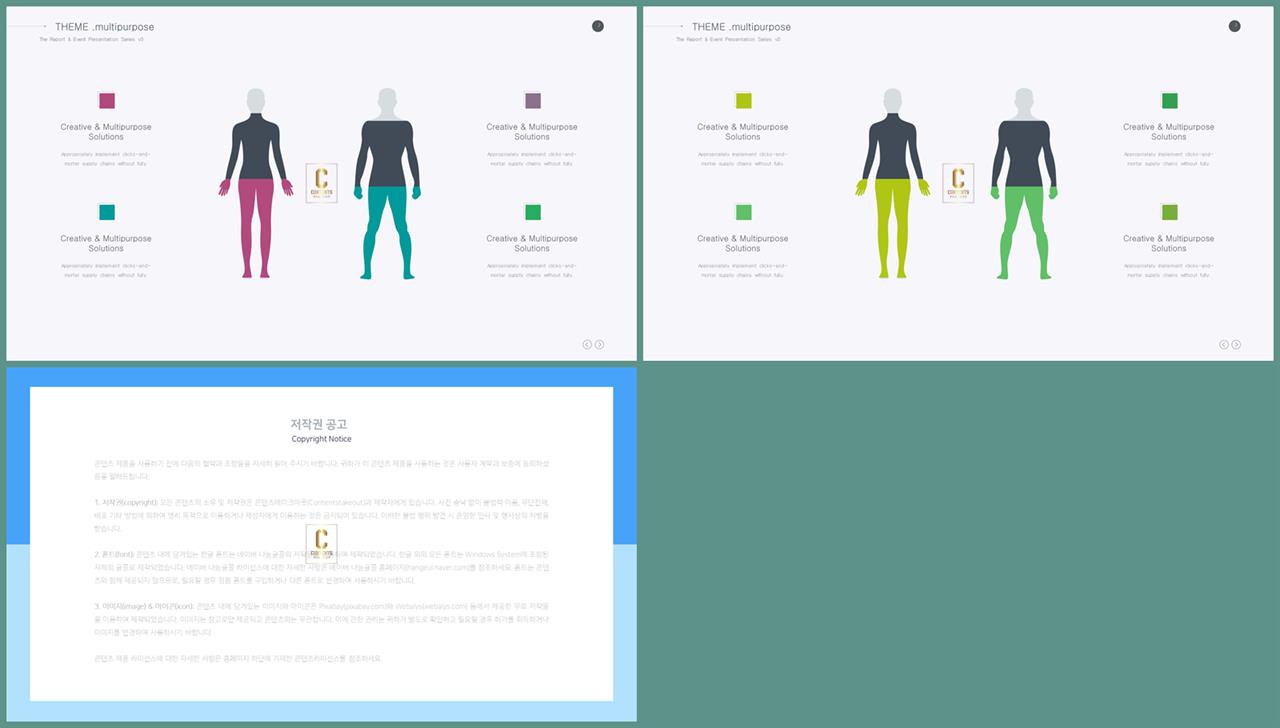Click the Creative & Multipurpose heading under the olive green square
This screenshot has height=728, width=1280.
click(x=1169, y=244)
